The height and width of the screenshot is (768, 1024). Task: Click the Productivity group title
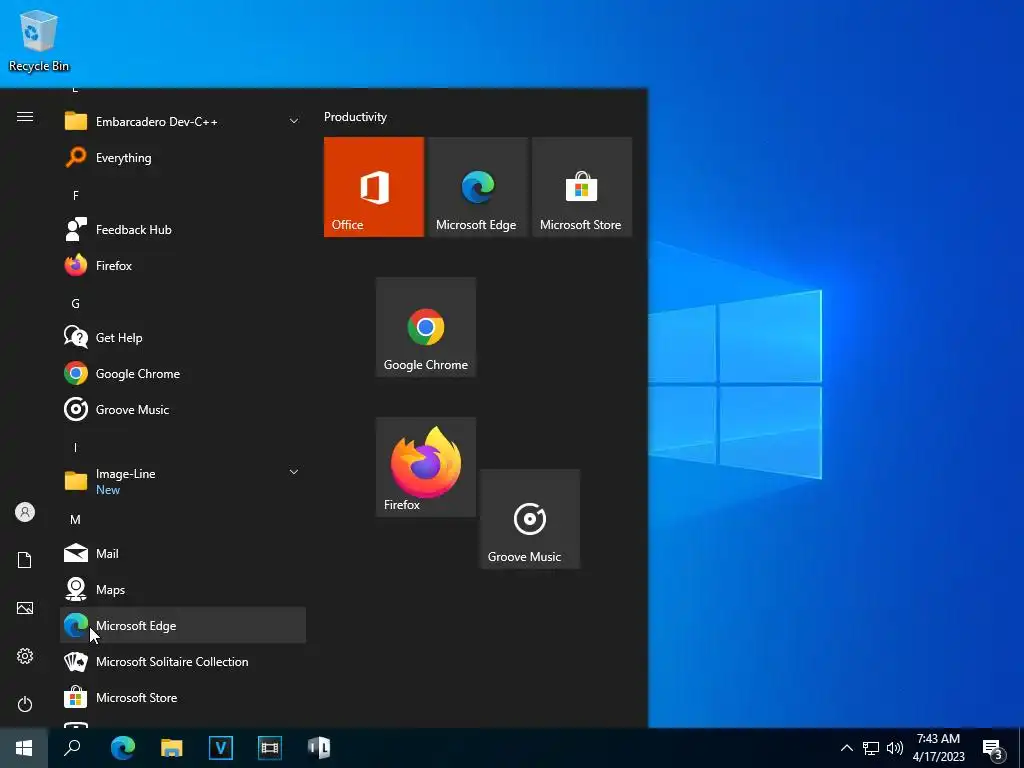[x=355, y=117]
